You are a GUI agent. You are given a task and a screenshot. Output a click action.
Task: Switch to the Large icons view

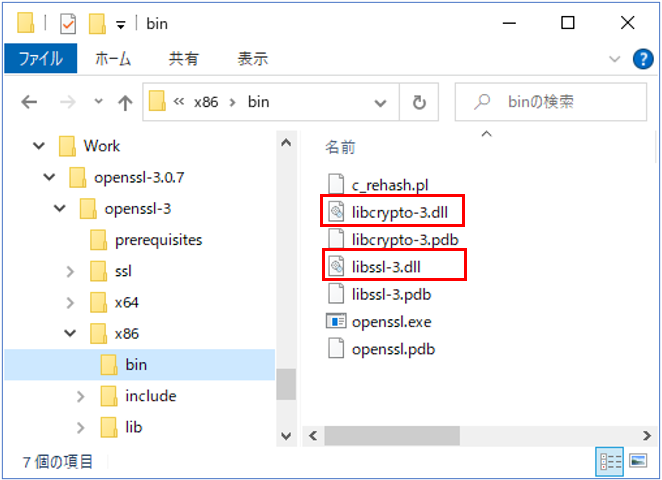point(637,461)
